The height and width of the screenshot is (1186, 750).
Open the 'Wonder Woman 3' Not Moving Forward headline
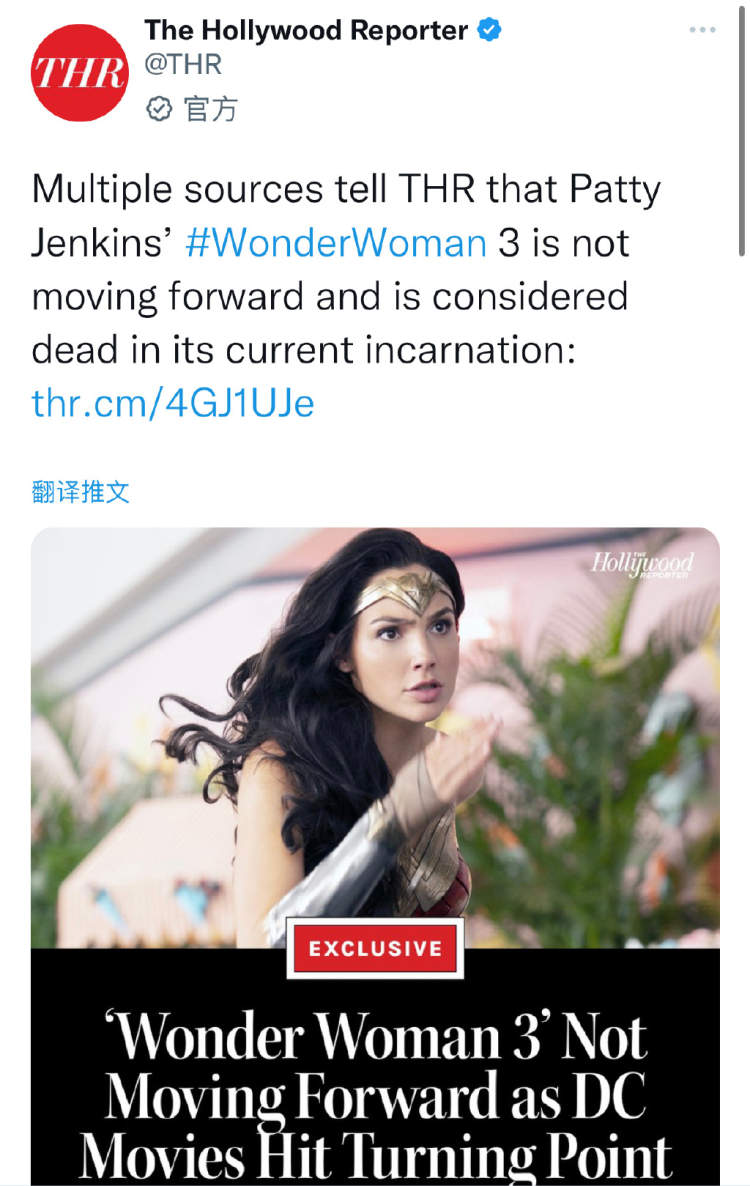pyautogui.click(x=375, y=1095)
